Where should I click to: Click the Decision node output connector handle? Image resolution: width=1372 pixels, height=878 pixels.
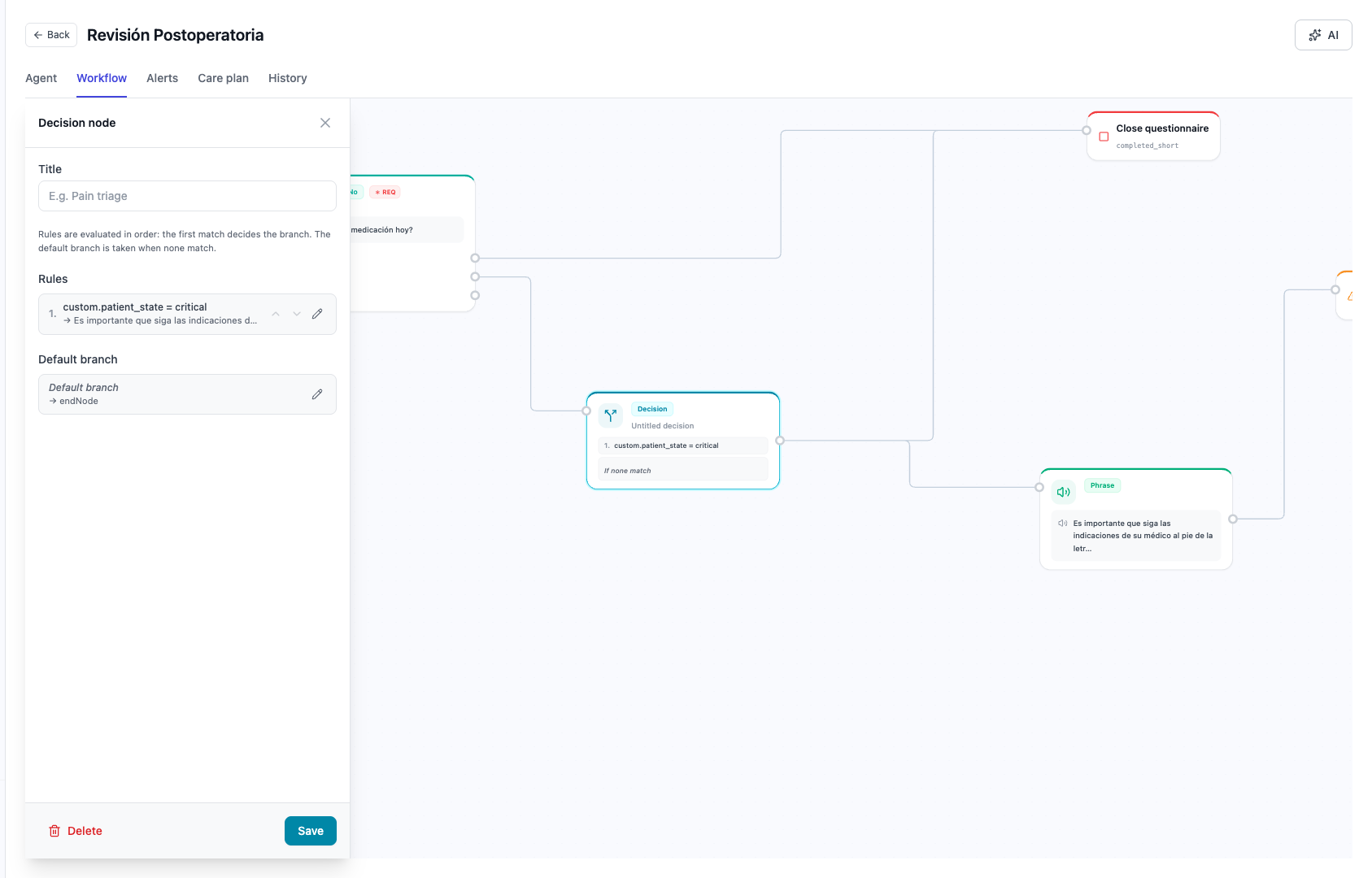point(780,441)
